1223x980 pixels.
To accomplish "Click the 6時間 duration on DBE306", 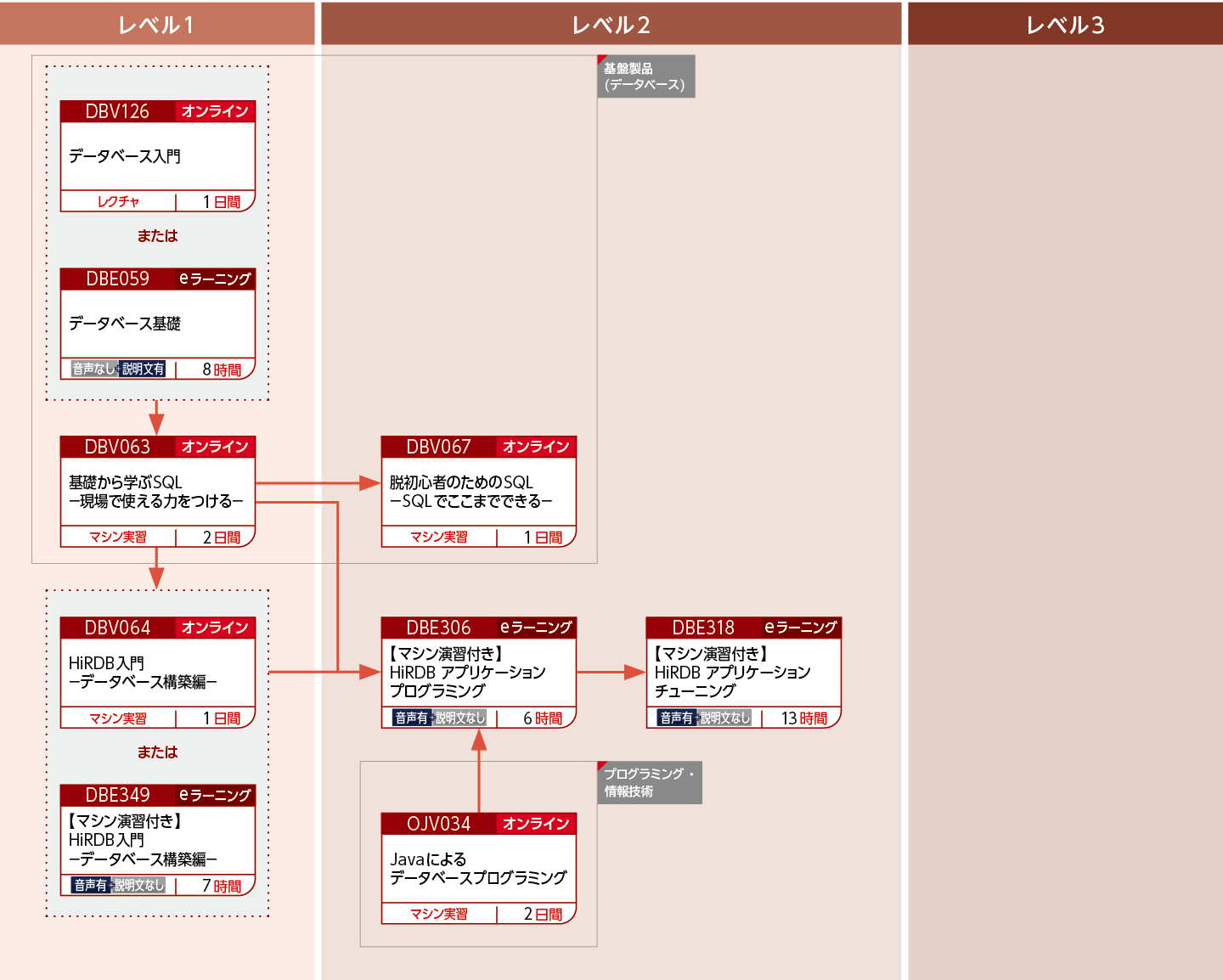I will 543,718.
